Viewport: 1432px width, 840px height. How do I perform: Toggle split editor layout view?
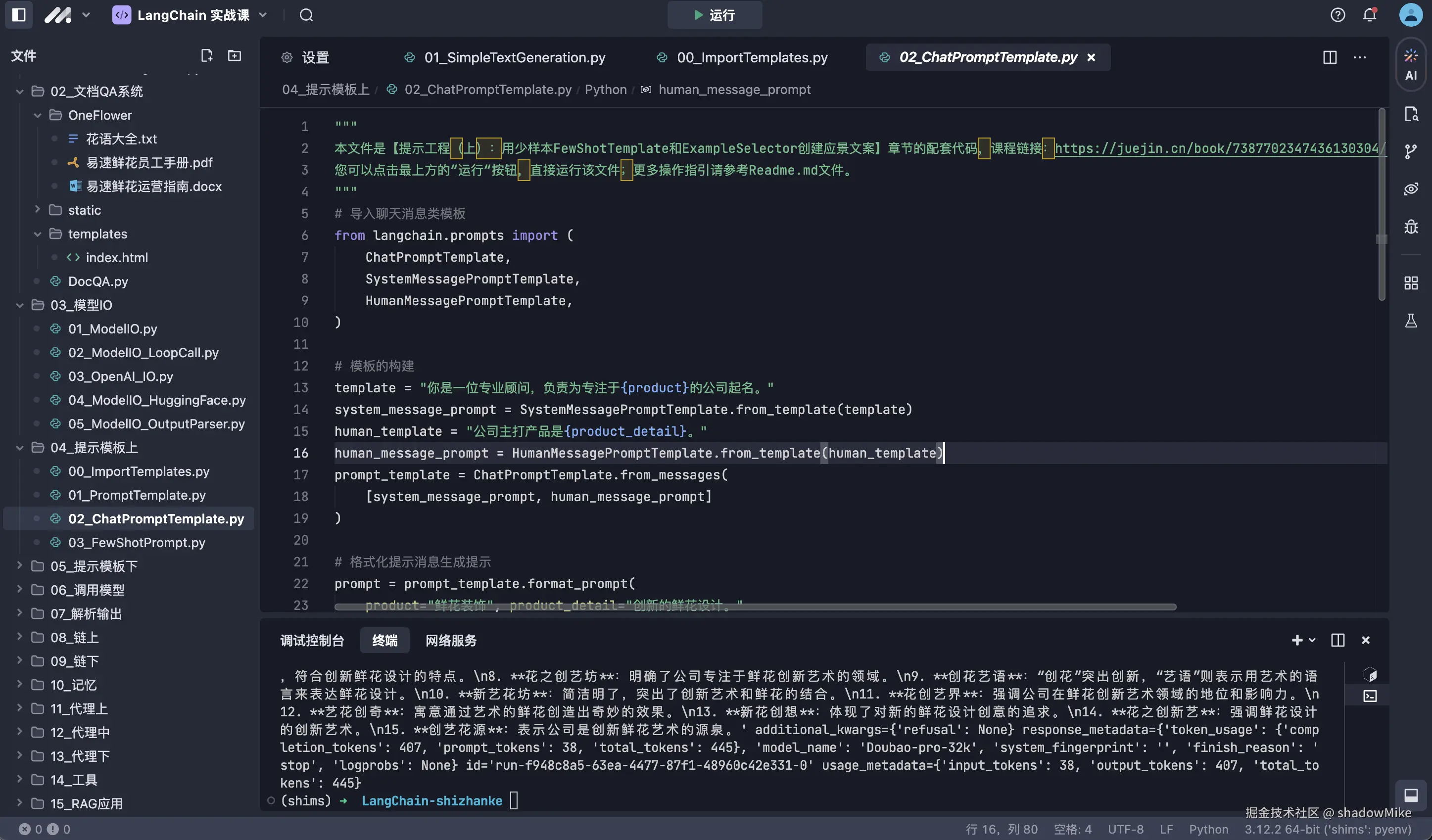pyautogui.click(x=1330, y=57)
